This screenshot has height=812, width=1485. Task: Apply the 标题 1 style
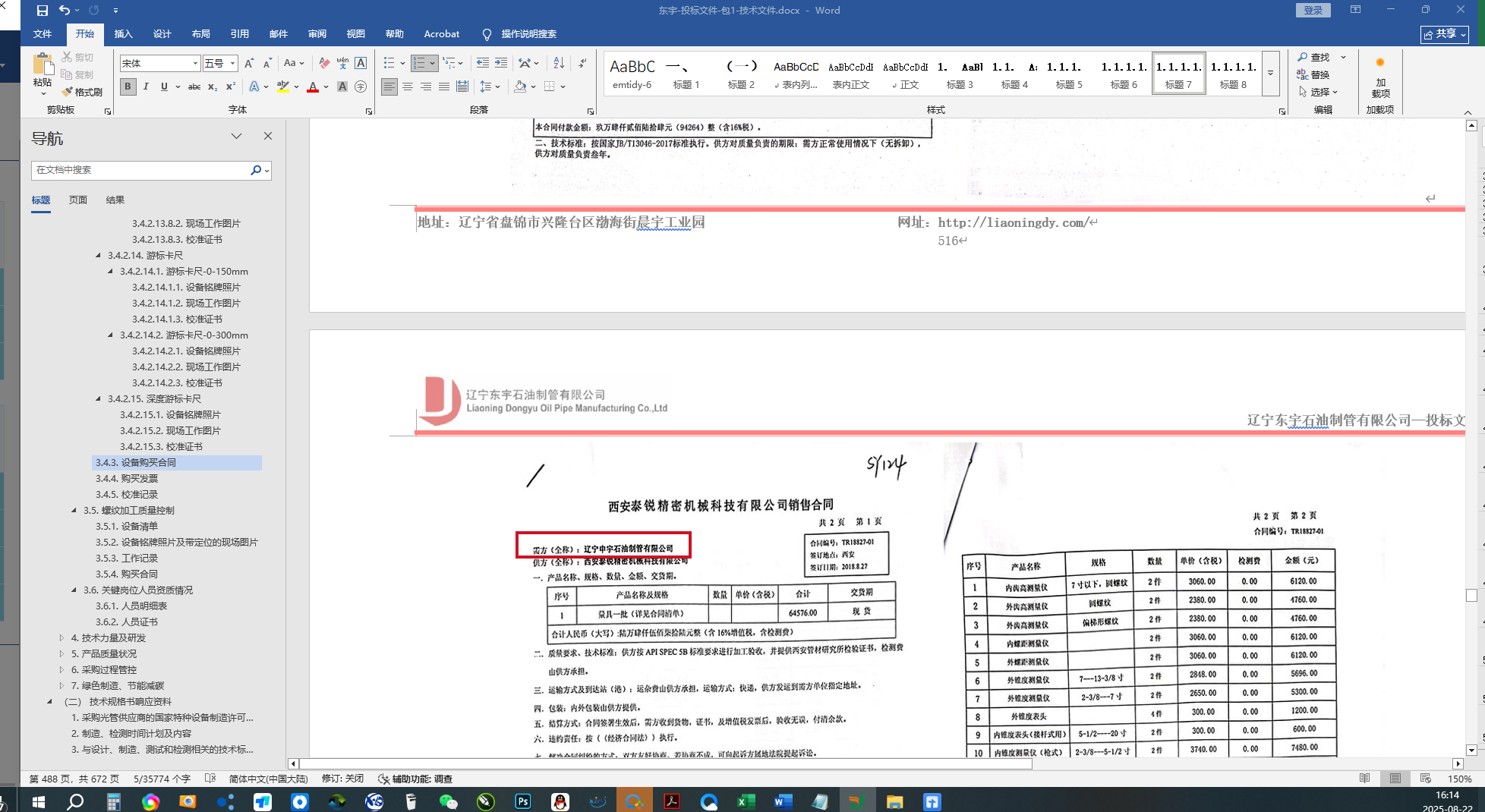686,74
